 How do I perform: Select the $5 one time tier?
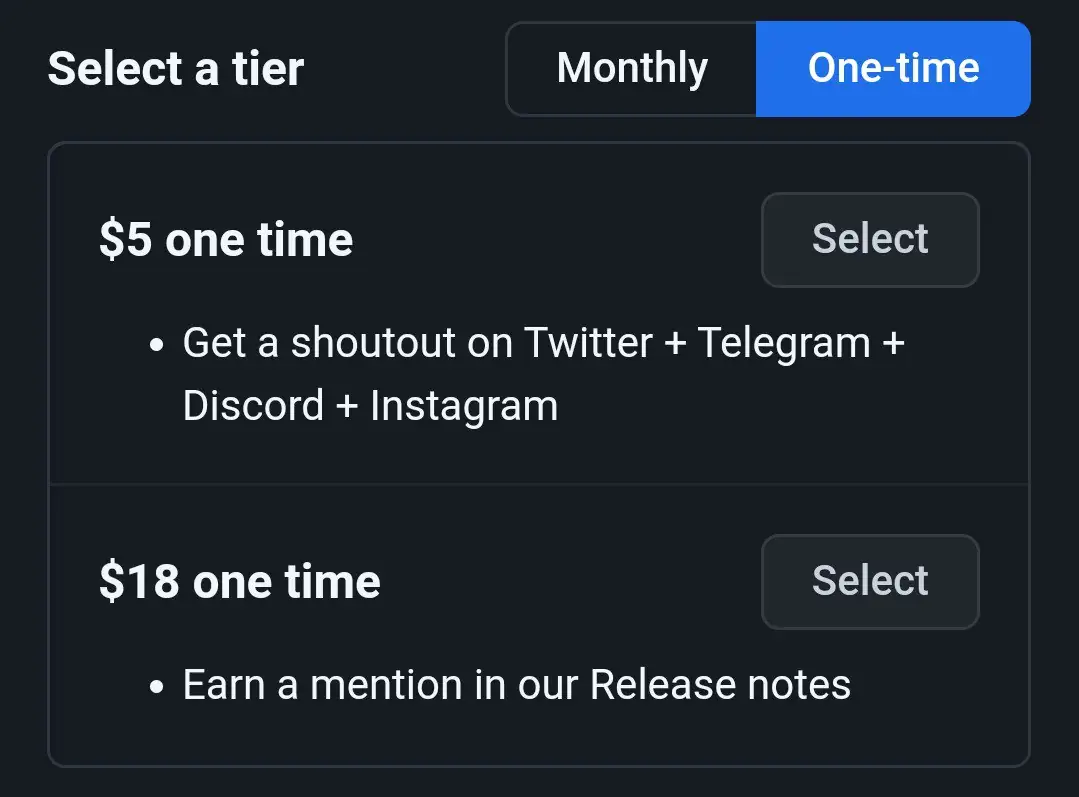(x=870, y=240)
